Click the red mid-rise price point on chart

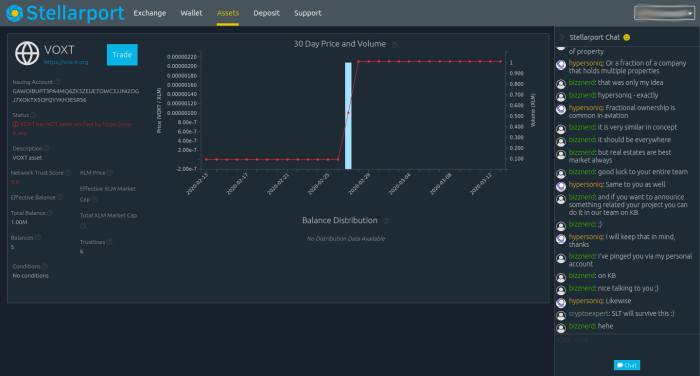[348, 113]
